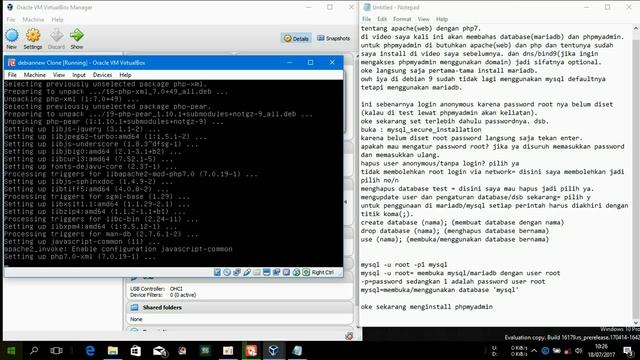Launch Microsoft Edge from taskbar
640x360 pixels.
click(90, 351)
